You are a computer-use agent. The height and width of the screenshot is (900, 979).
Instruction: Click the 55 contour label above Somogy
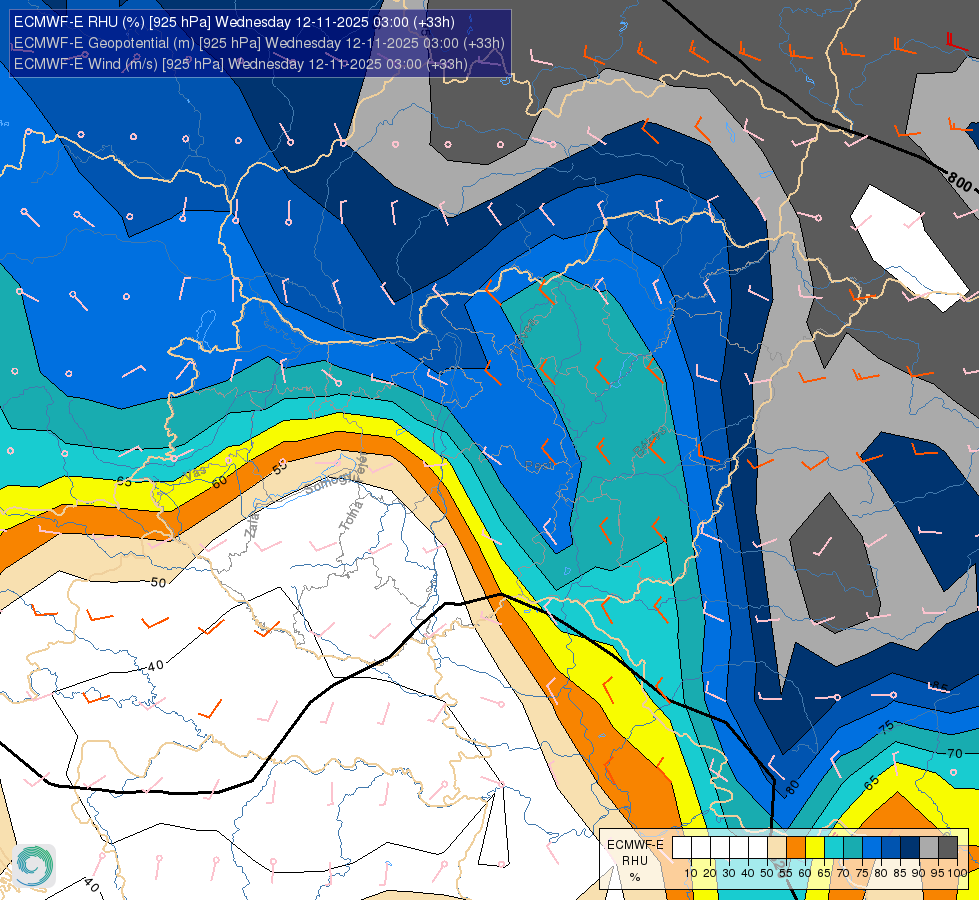click(x=280, y=466)
